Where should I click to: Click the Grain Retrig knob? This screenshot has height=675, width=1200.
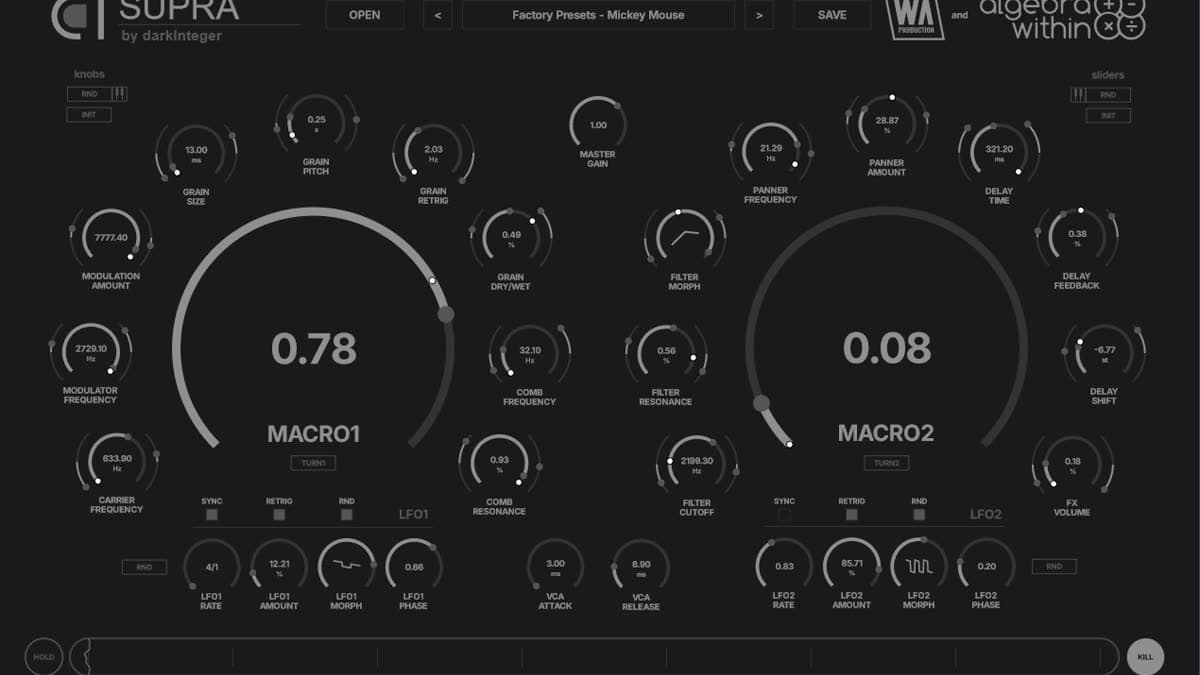tap(433, 154)
